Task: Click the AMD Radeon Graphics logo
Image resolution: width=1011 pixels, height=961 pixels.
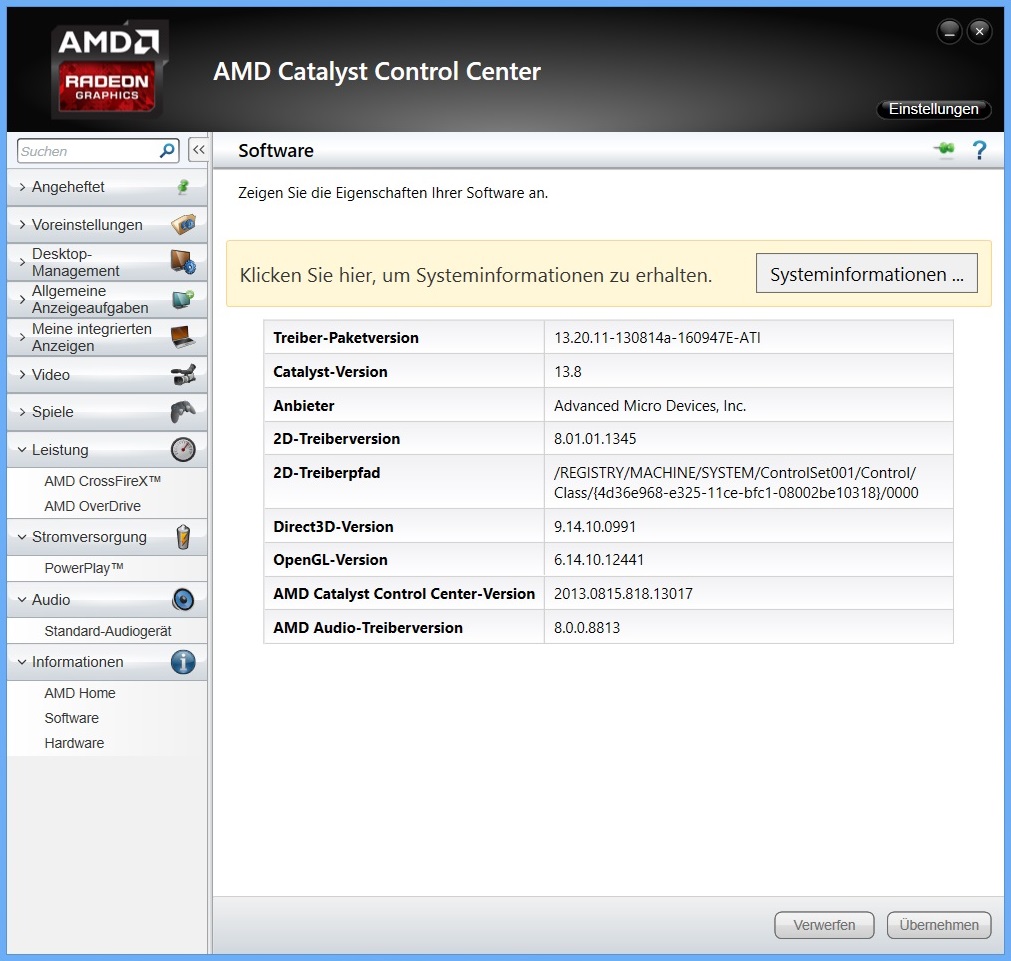Action: (108, 69)
